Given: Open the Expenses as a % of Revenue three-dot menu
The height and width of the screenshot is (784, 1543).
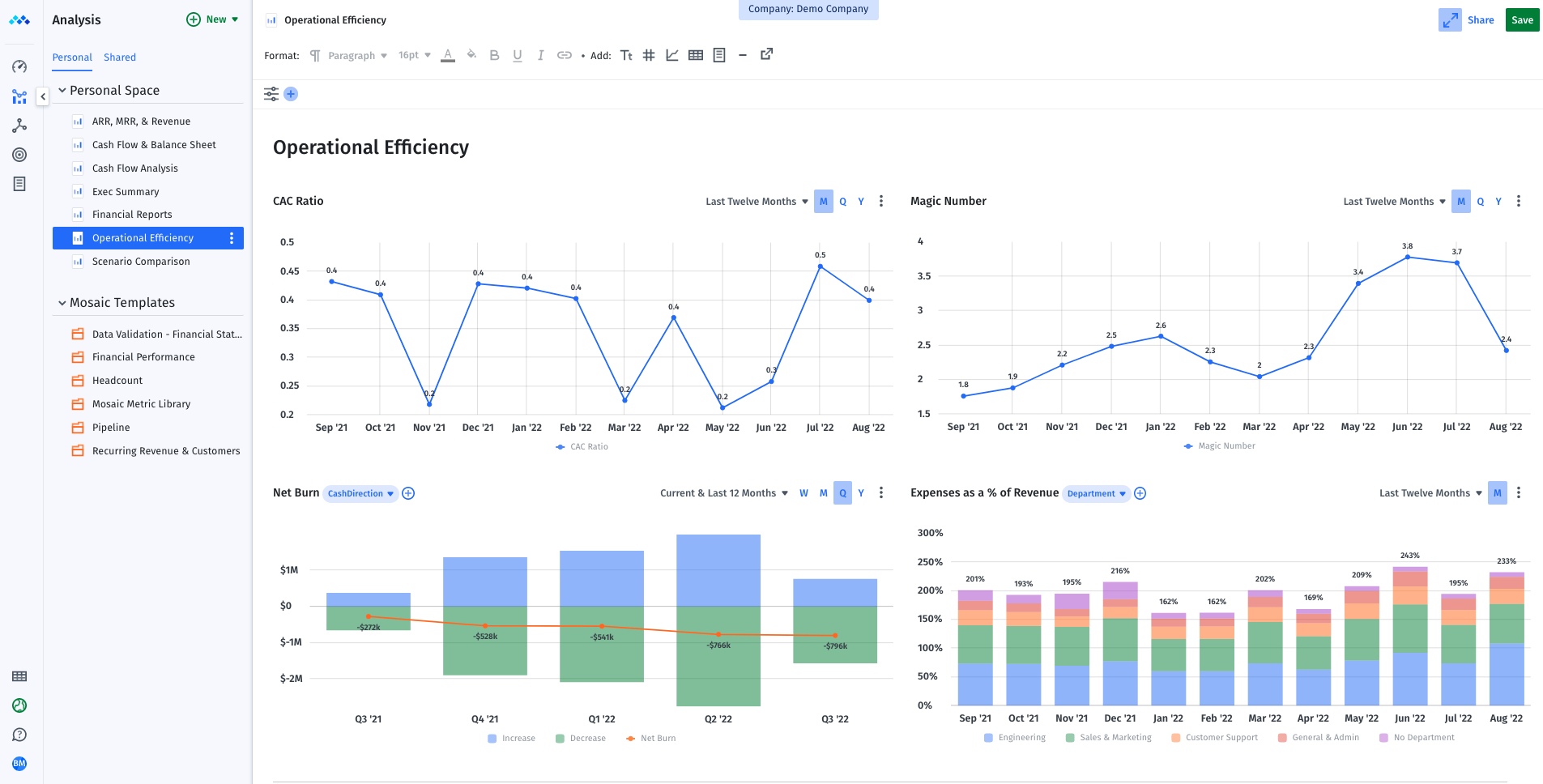Looking at the screenshot, I should click(x=1519, y=493).
